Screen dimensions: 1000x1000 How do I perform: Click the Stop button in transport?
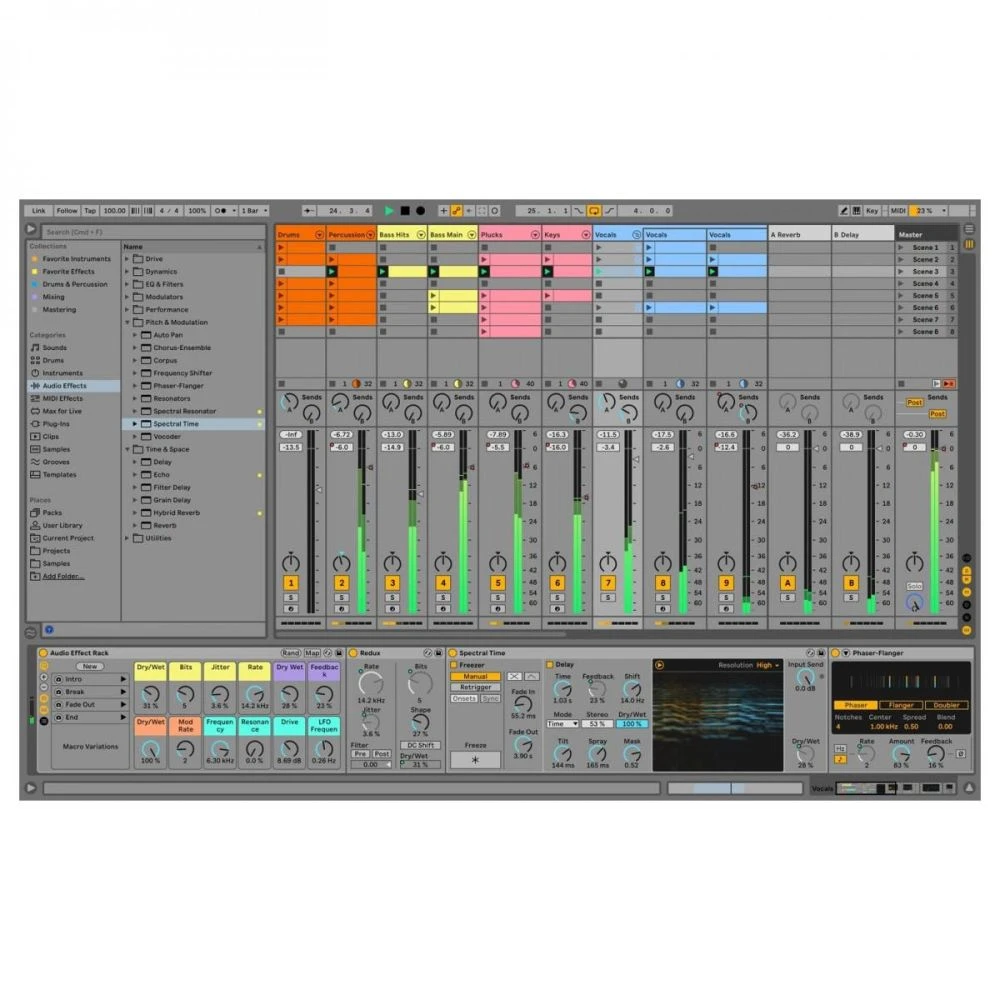click(x=405, y=211)
